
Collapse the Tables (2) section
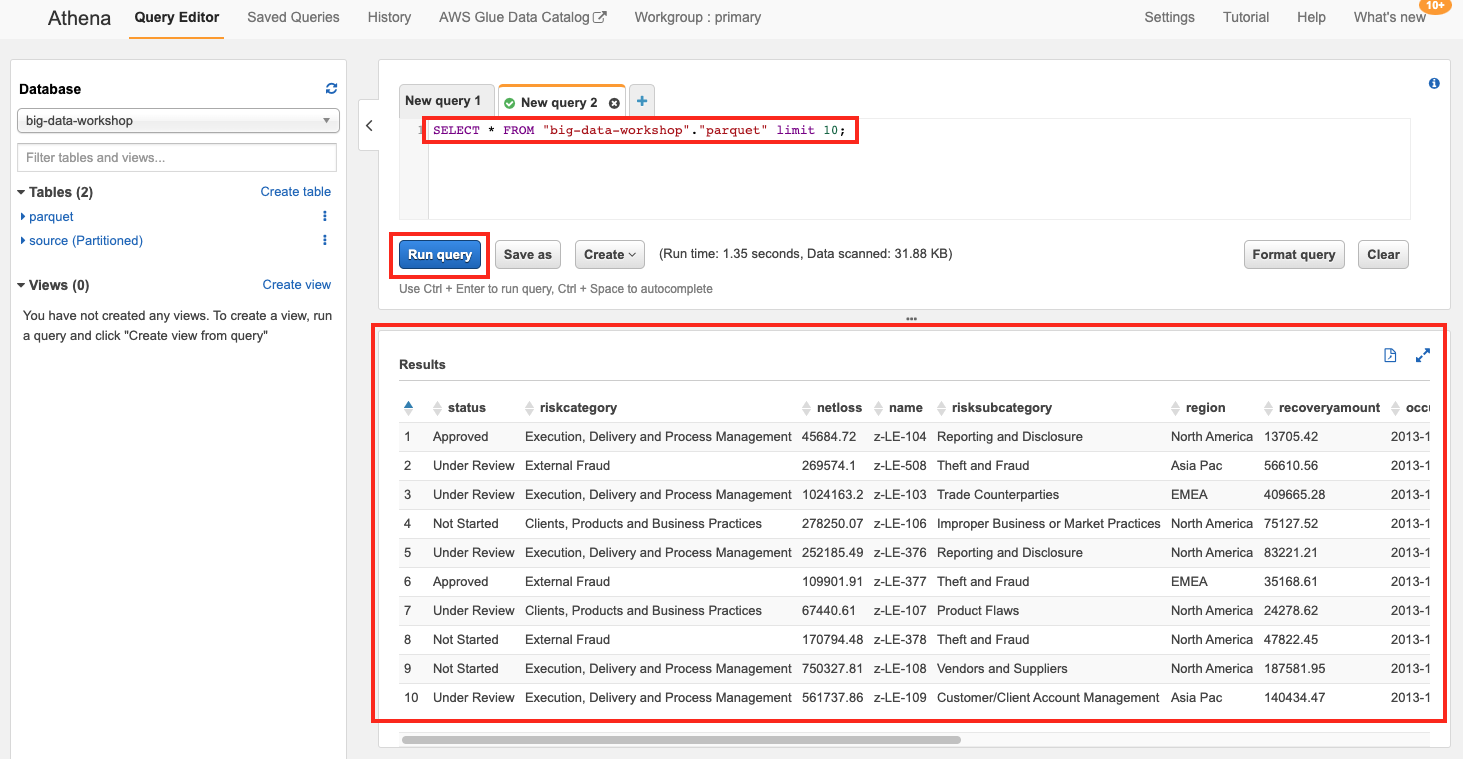(x=22, y=192)
